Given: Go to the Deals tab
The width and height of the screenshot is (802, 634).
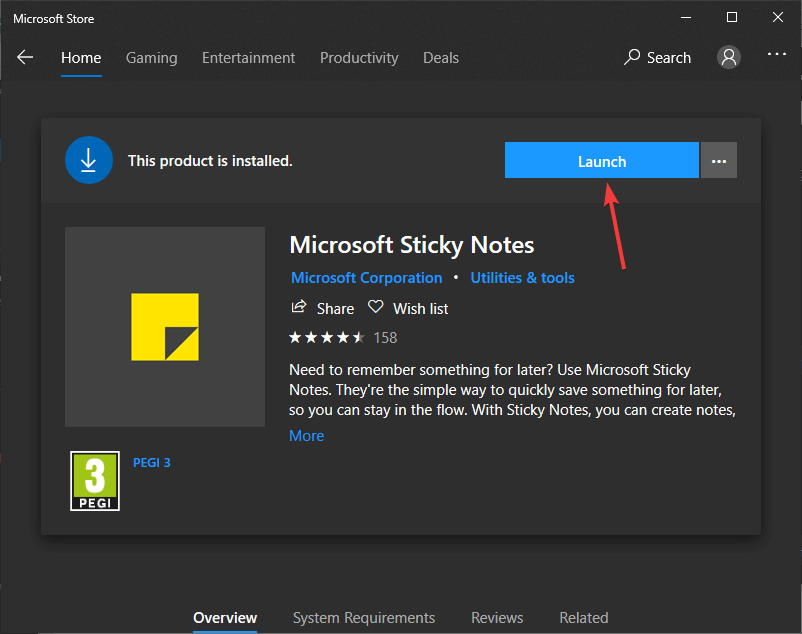Looking at the screenshot, I should pos(441,58).
